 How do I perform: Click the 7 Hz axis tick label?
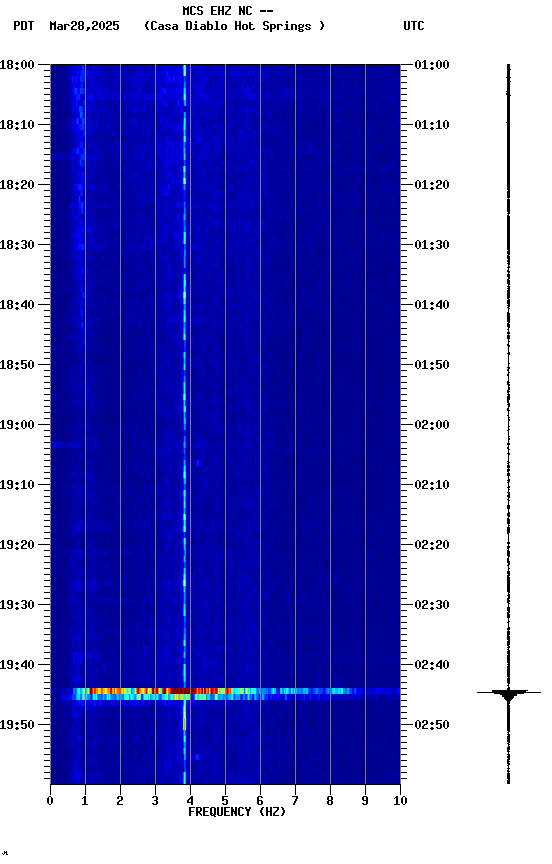(295, 801)
